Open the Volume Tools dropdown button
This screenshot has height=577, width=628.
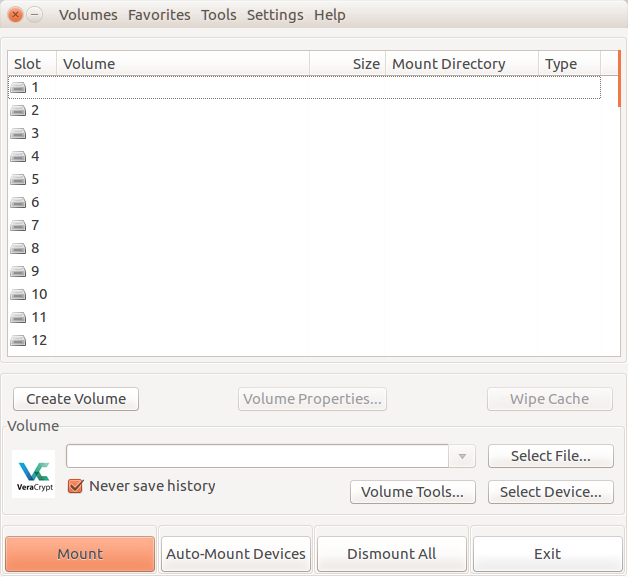click(x=411, y=492)
